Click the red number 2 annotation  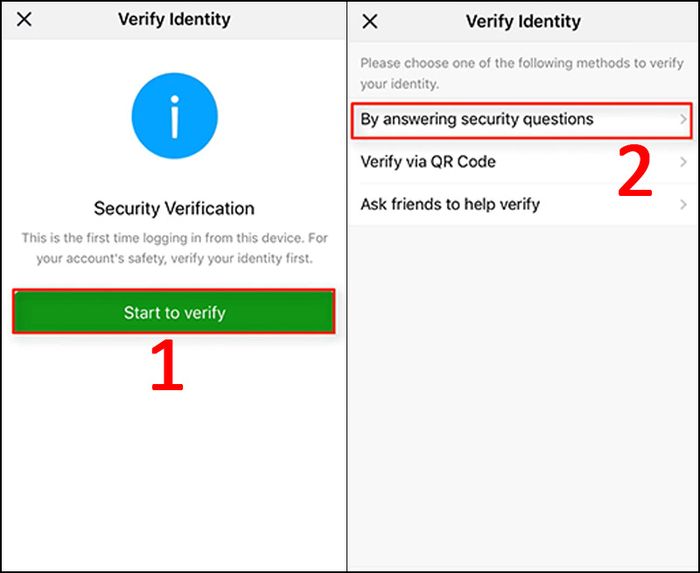635,170
